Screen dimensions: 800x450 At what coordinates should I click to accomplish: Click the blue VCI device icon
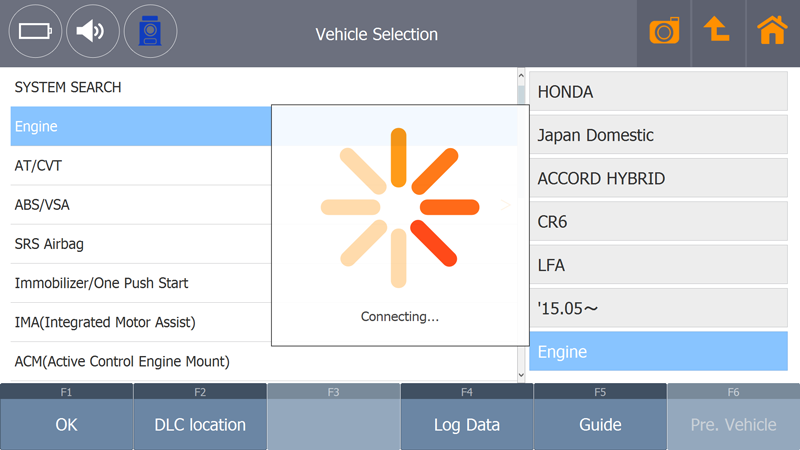(151, 32)
